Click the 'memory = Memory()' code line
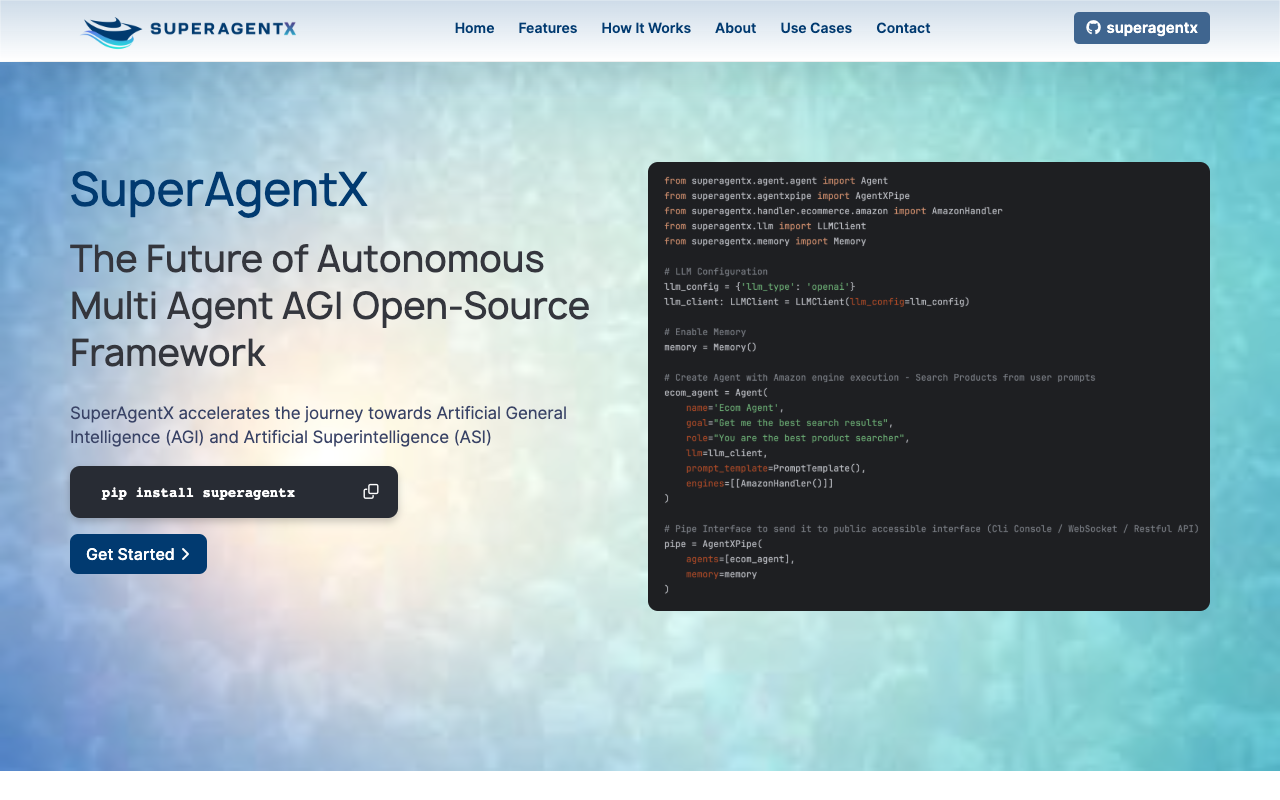Viewport: 1280px width, 800px height. [x=710, y=347]
